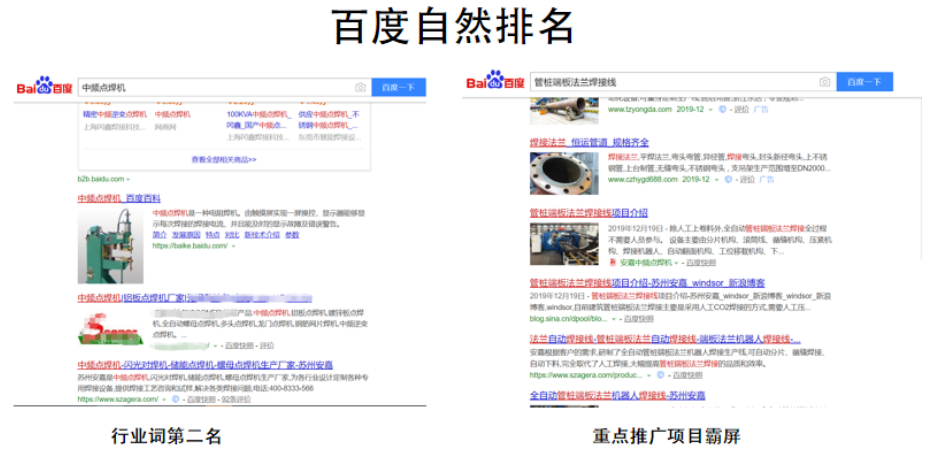The width and height of the screenshot is (938, 469).
Task: Click the shield icon on the www.tzyongda.com row
Action: (721, 109)
